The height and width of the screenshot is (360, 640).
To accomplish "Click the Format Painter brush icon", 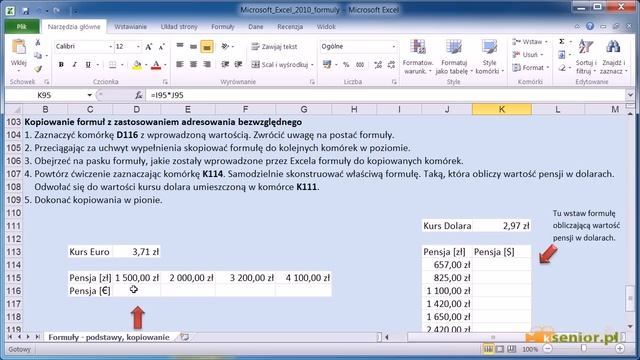I will click(38, 69).
